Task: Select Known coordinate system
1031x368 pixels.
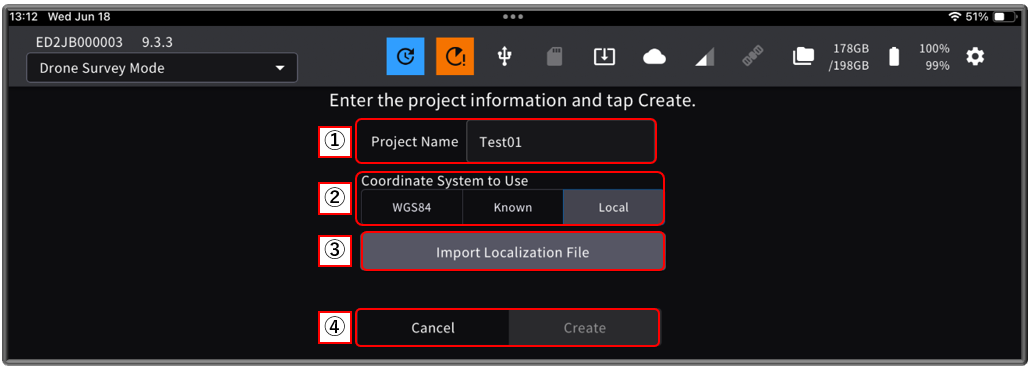Action: pyautogui.click(x=513, y=207)
